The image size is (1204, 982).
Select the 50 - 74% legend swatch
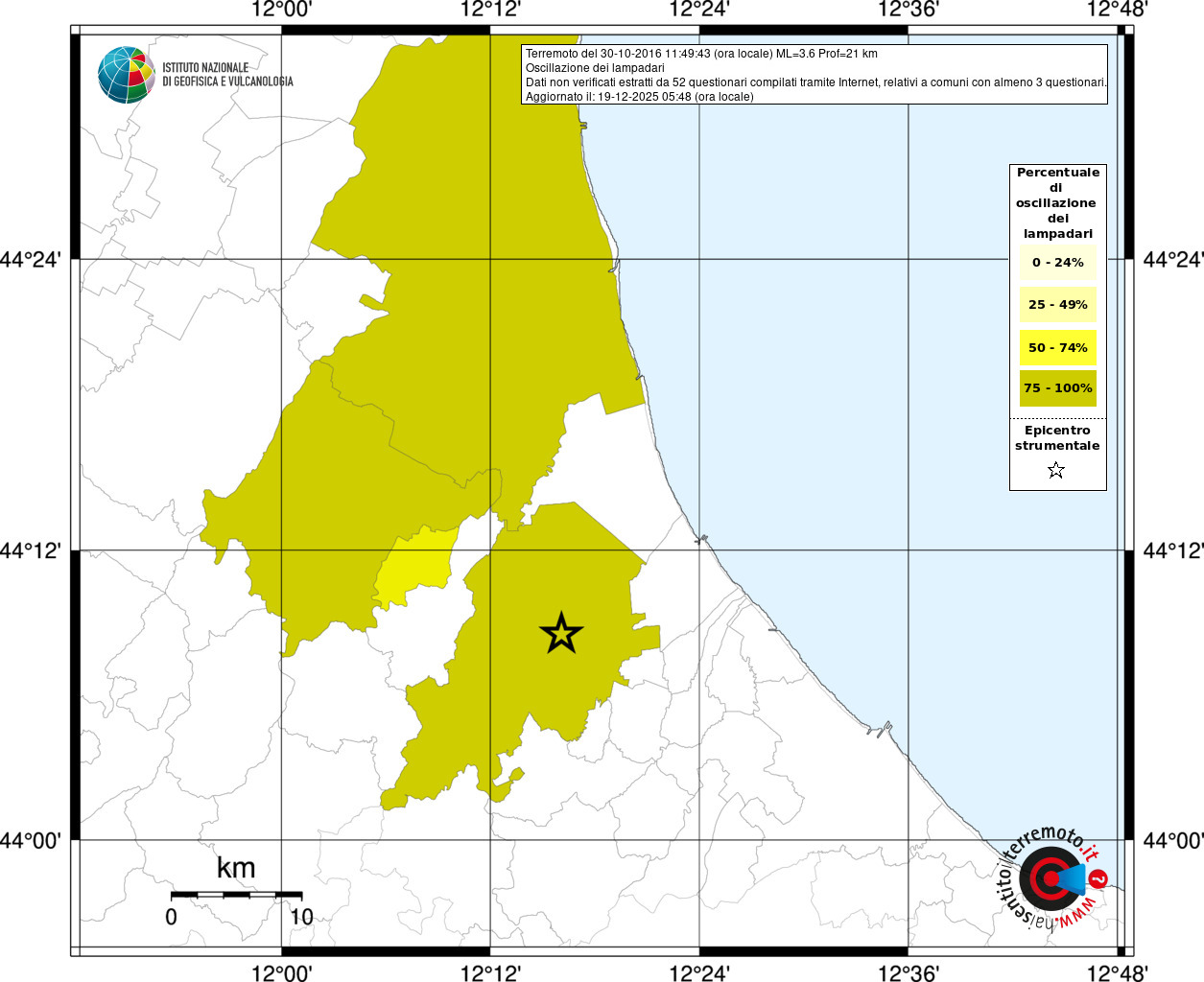point(1058,347)
